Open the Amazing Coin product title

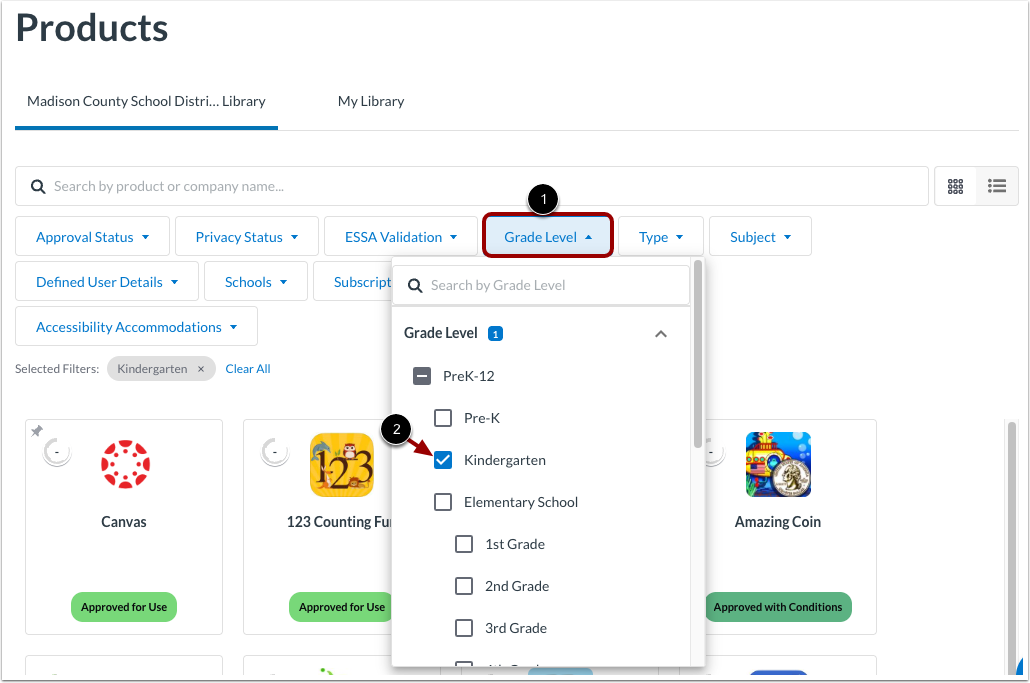778,522
